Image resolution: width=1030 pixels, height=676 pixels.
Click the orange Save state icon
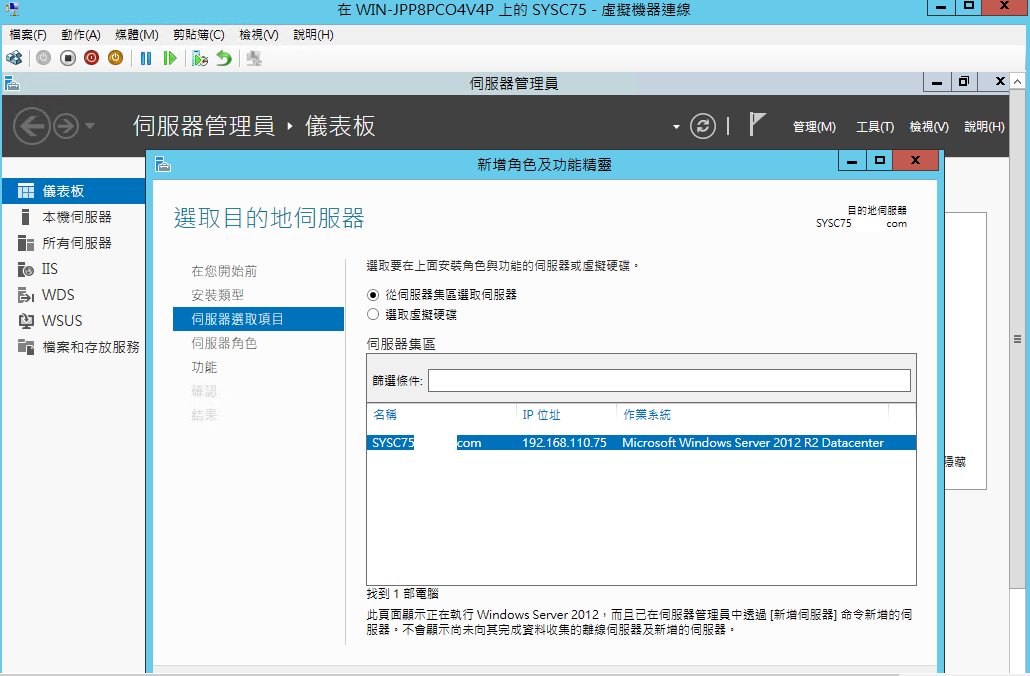click(x=115, y=58)
